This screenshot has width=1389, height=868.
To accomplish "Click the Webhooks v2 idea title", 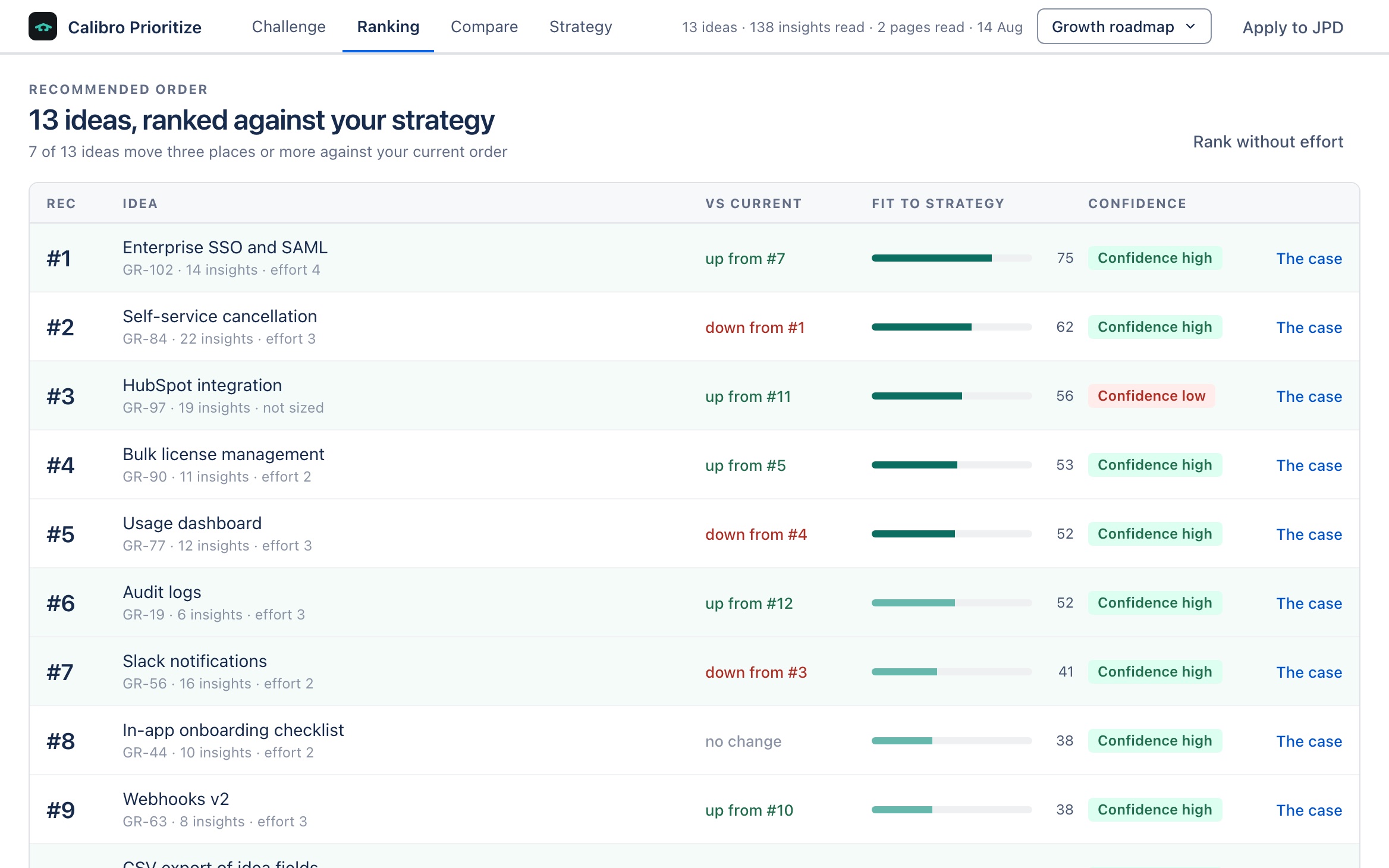I will click(175, 799).
